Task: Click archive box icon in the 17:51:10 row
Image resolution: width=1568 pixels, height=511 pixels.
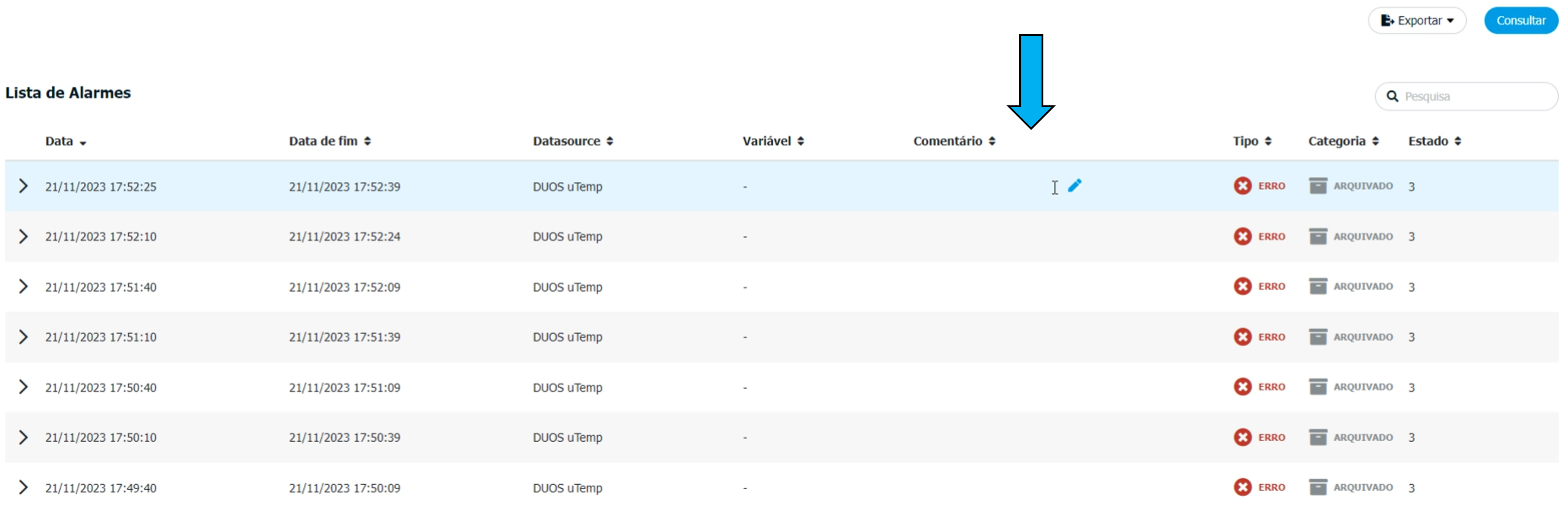Action: point(1318,337)
